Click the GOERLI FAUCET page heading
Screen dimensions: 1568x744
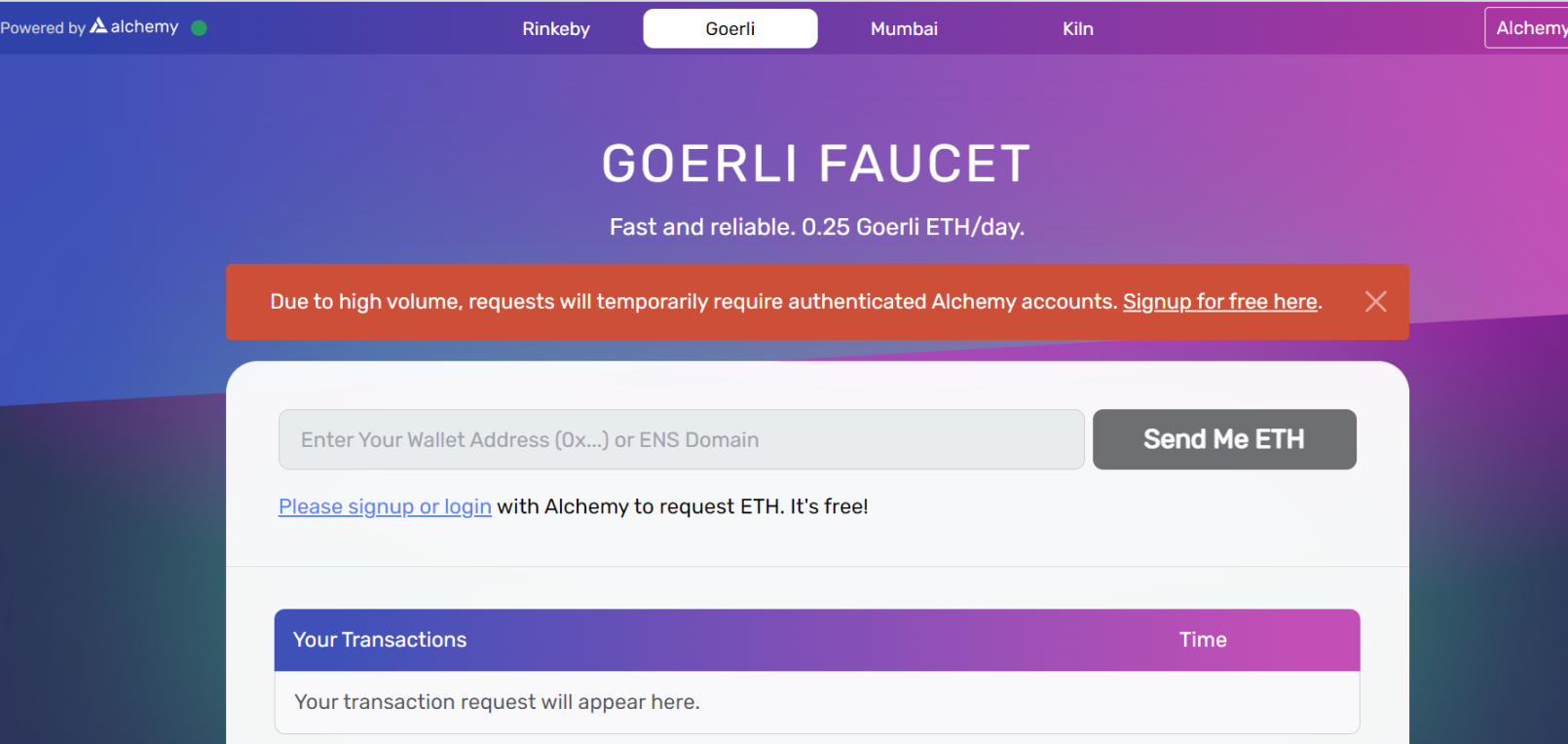pos(816,164)
